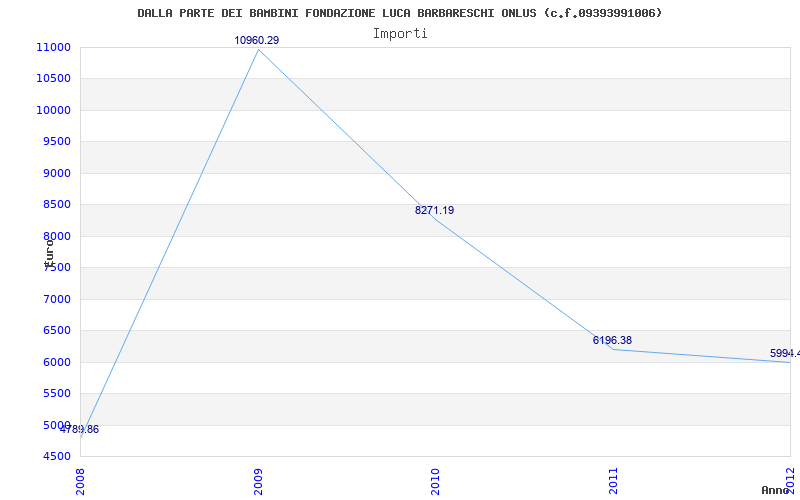
Task: Click the y-axis value 6000
Action: click(57, 362)
